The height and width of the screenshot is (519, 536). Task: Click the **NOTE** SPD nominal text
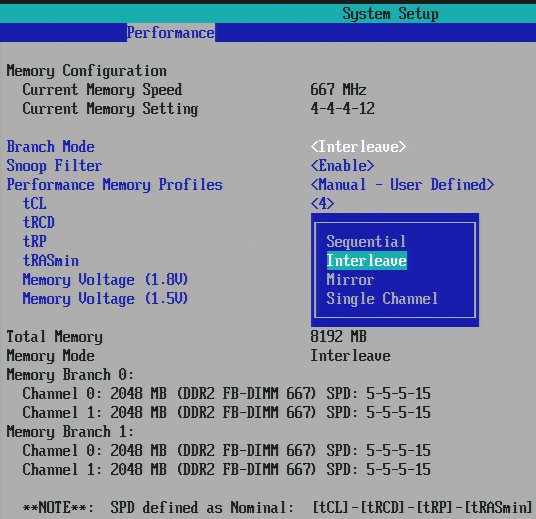[x=278, y=507]
